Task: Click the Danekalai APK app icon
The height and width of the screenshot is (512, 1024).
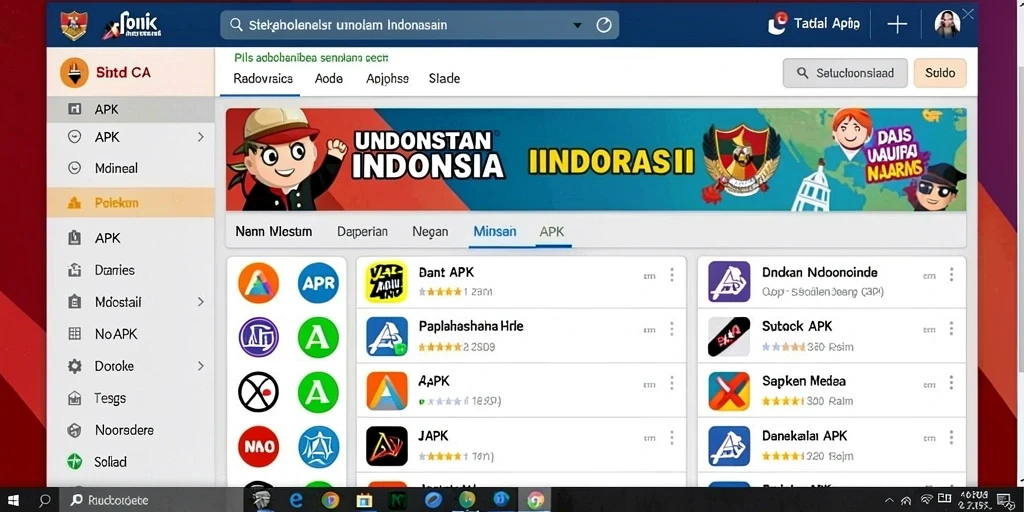Action: tap(729, 445)
